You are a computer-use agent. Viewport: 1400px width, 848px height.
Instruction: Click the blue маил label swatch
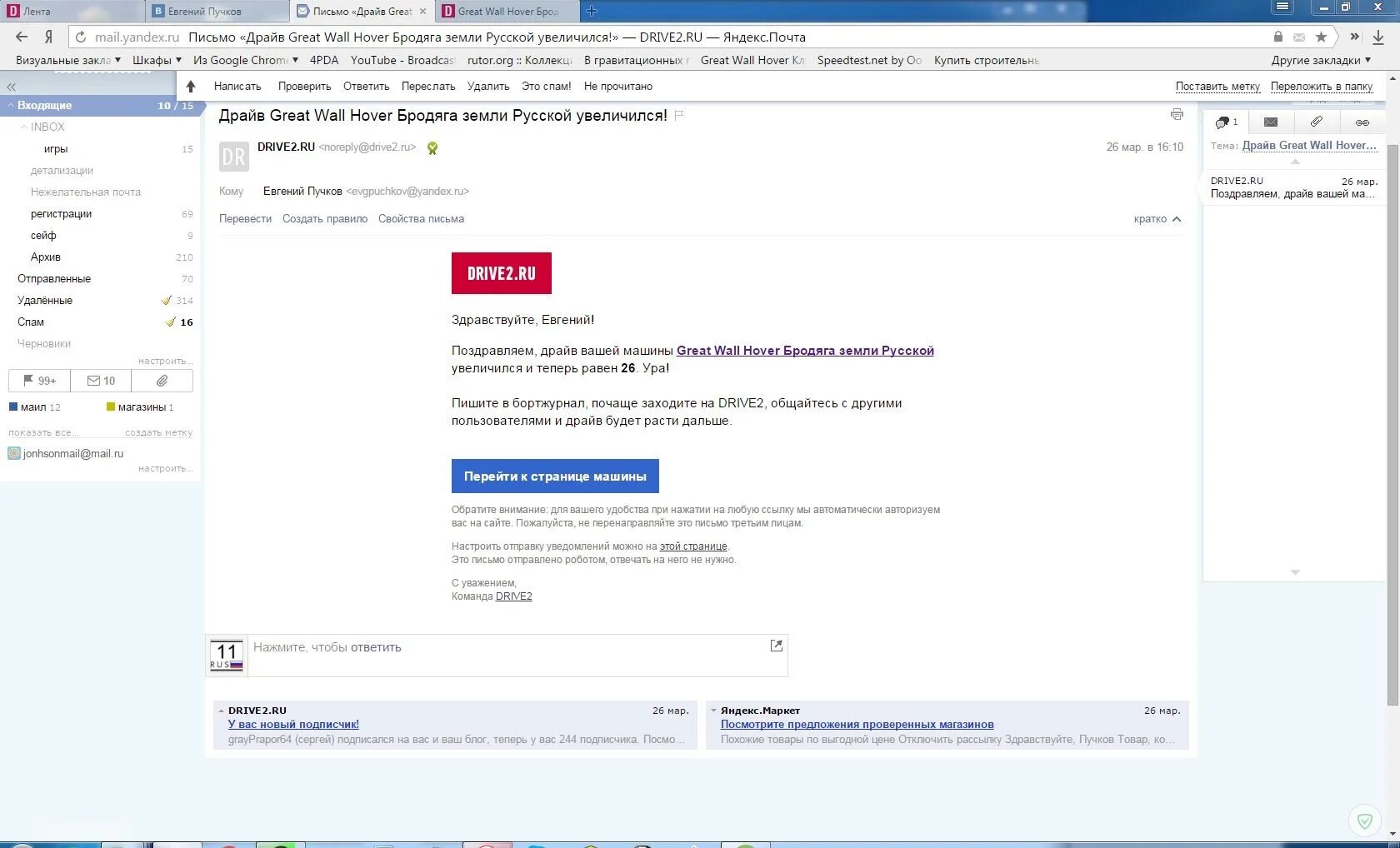12,407
